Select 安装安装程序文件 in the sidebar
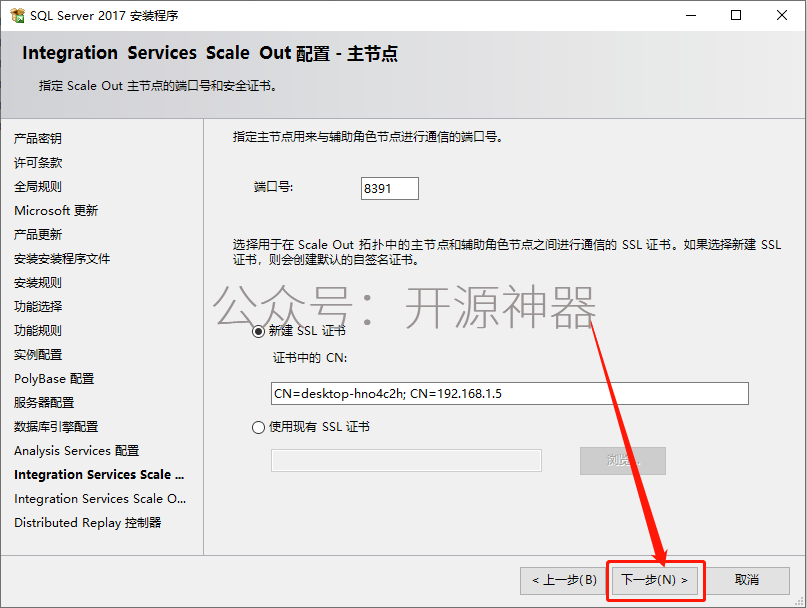This screenshot has height=608, width=807. tap(62, 258)
